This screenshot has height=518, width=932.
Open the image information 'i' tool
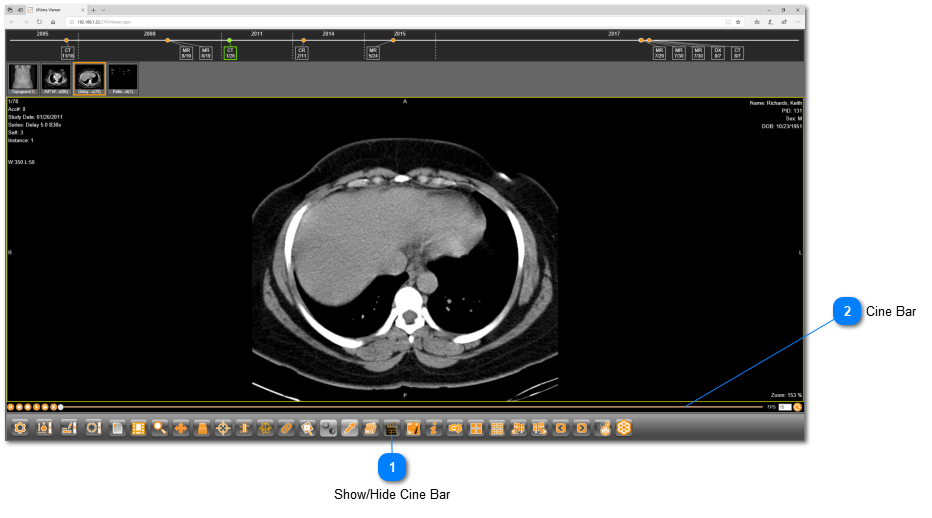click(434, 428)
